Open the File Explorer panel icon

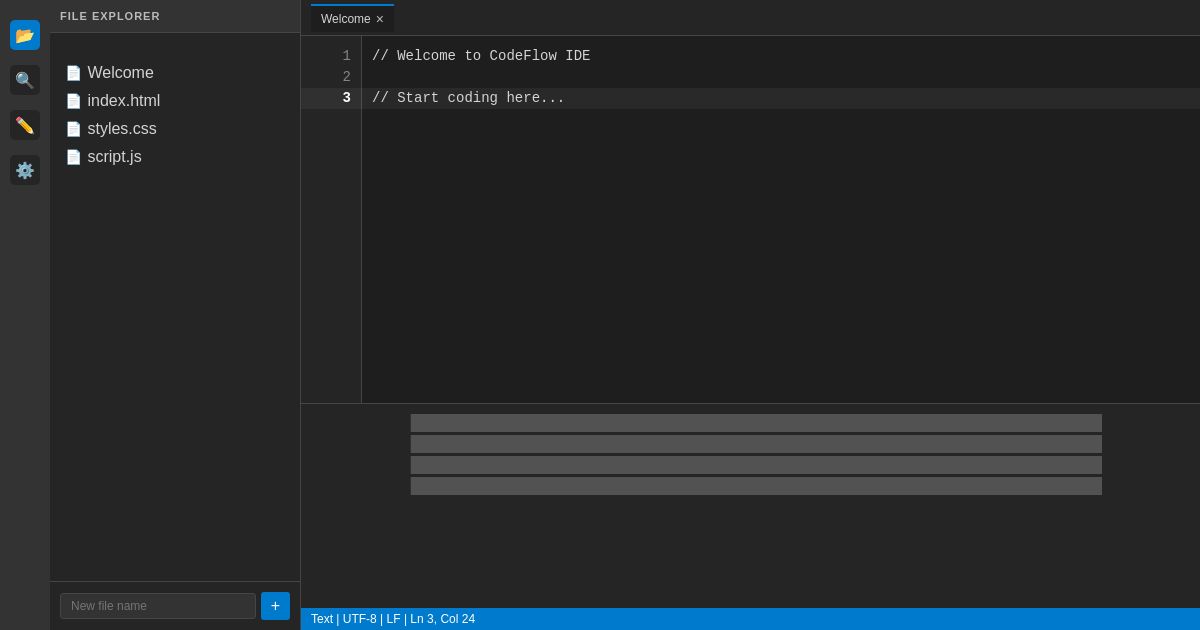(25, 35)
